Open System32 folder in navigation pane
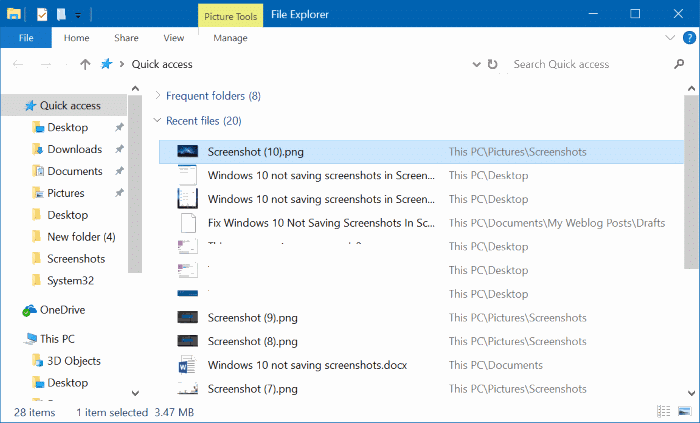700x423 pixels. coord(71,280)
